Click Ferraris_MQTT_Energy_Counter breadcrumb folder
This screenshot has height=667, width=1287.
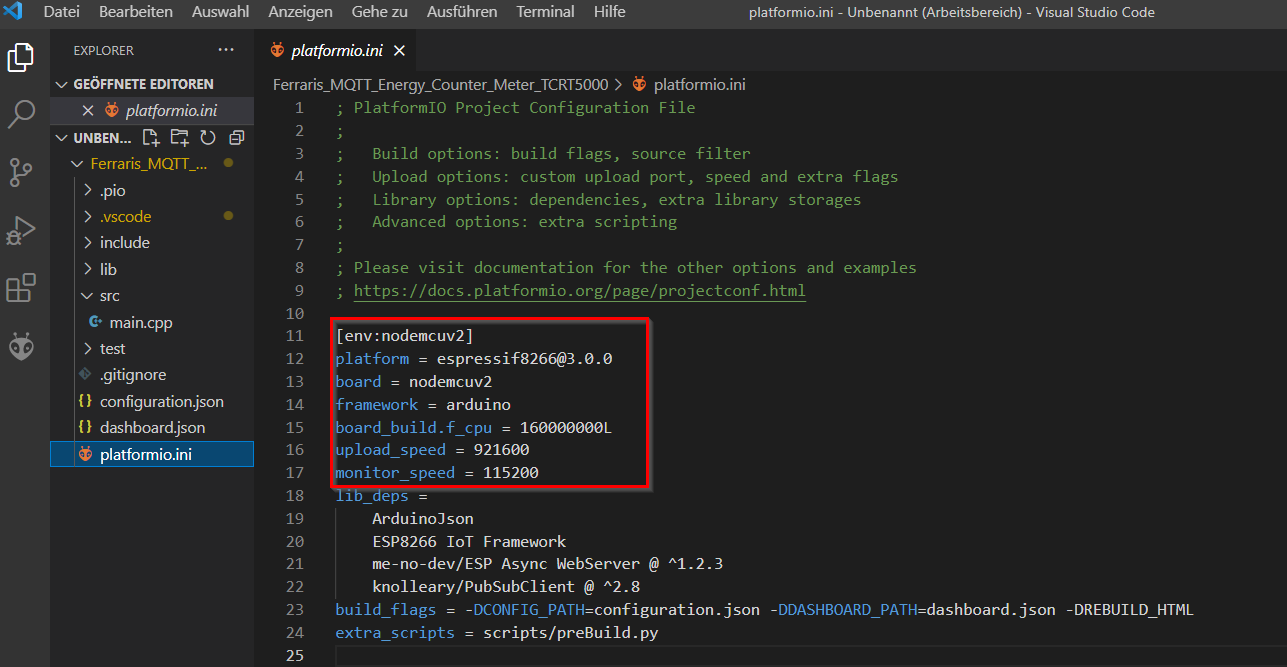tap(440, 85)
